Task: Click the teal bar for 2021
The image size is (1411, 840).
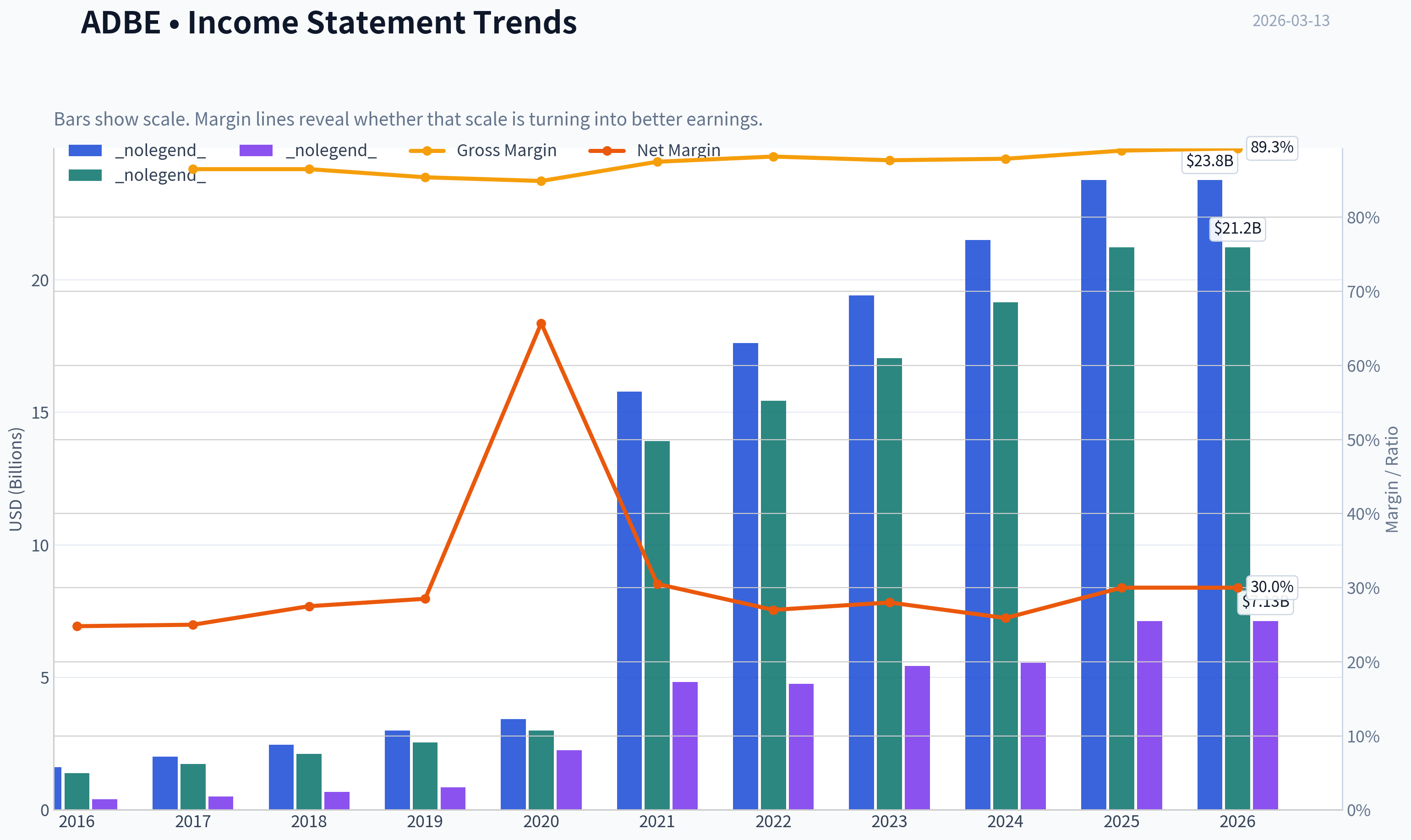Action: click(x=657, y=626)
